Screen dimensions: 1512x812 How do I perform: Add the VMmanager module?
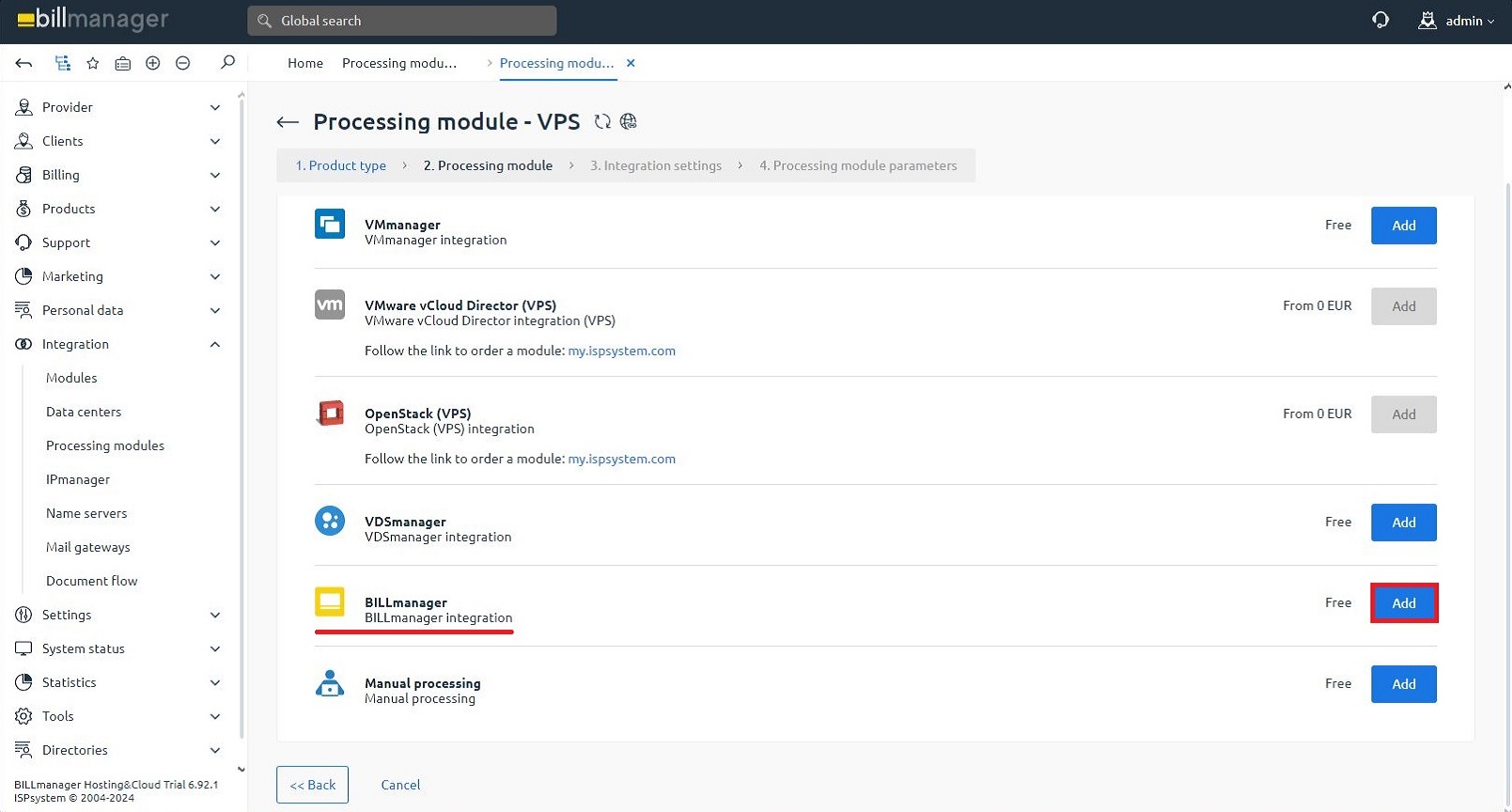pyautogui.click(x=1404, y=226)
